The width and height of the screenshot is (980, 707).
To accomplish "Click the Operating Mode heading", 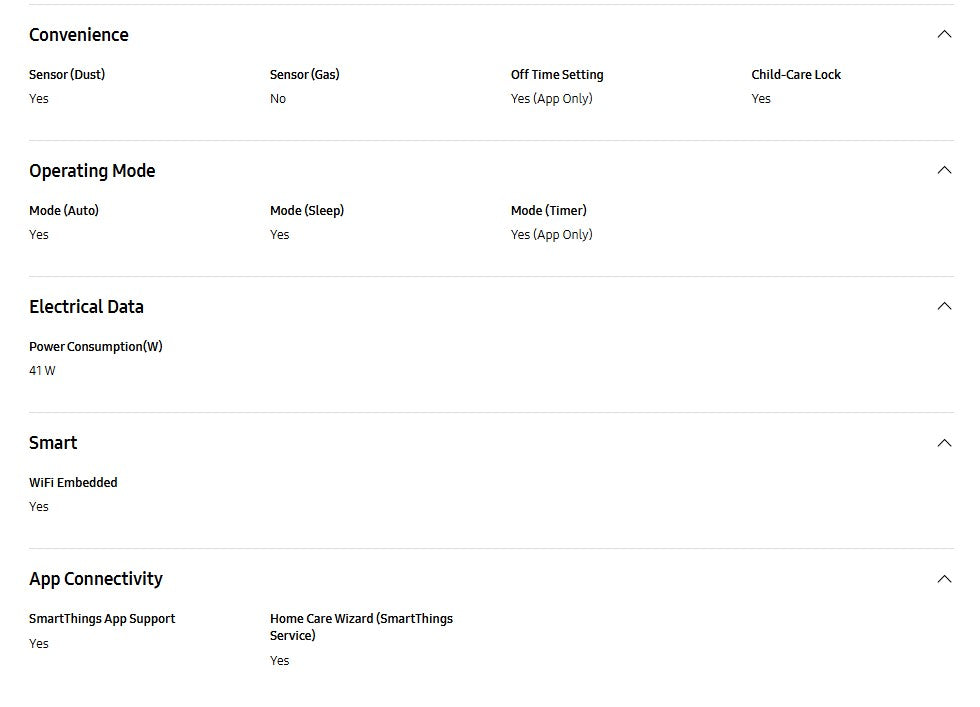I will [92, 171].
